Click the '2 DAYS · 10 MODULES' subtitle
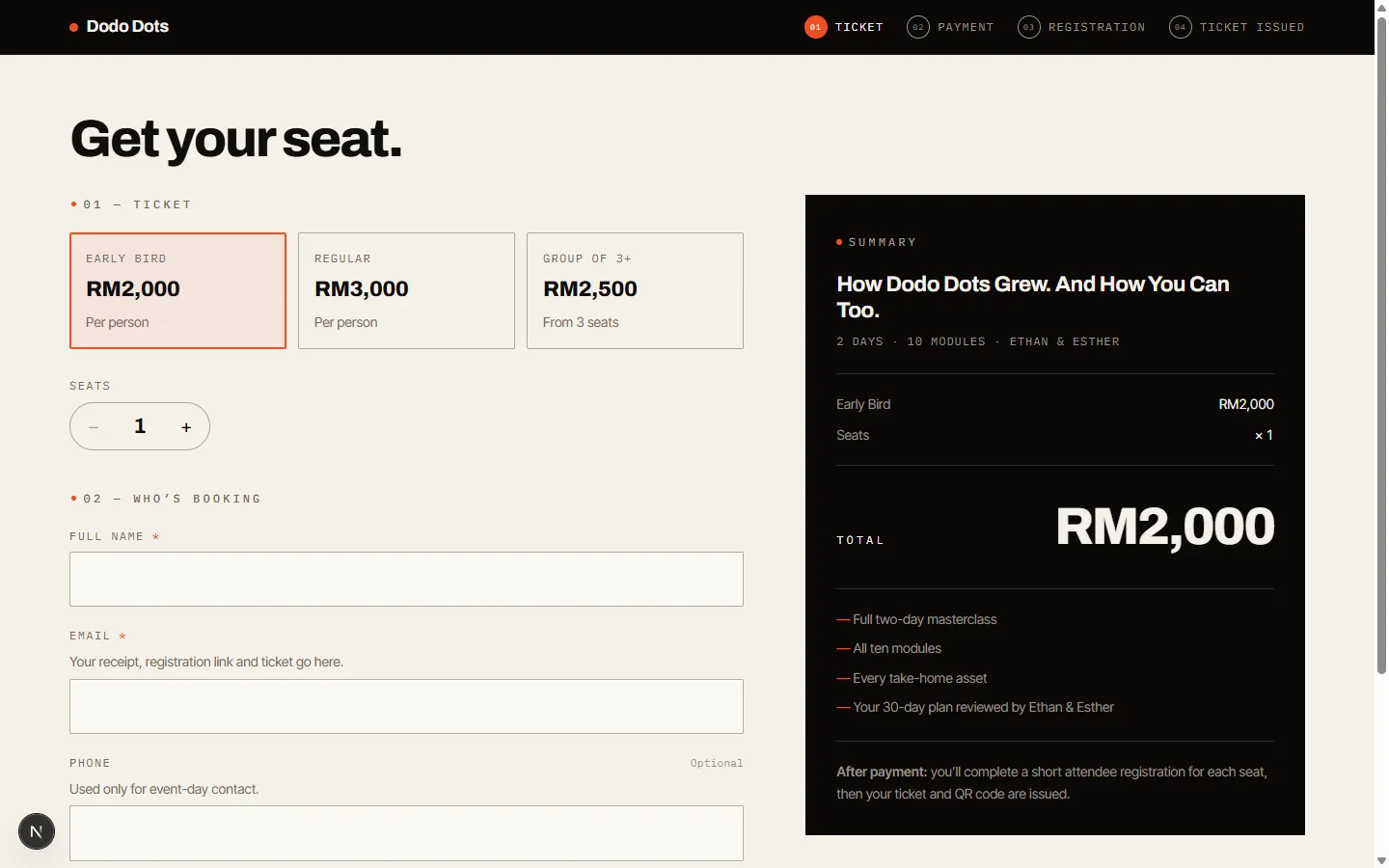This screenshot has width=1389, height=868. point(978,341)
